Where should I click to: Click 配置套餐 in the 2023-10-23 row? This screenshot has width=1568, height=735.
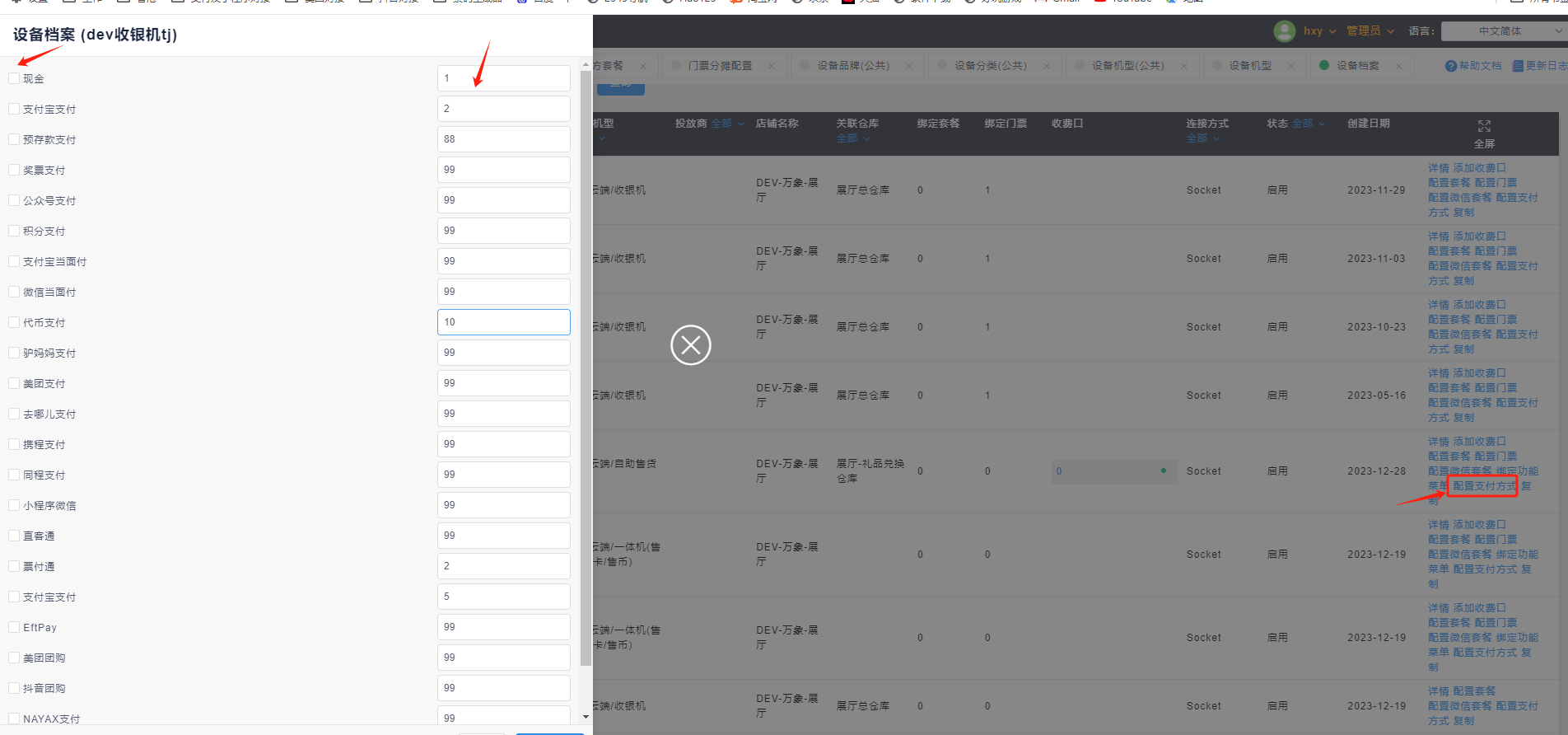(x=1449, y=320)
